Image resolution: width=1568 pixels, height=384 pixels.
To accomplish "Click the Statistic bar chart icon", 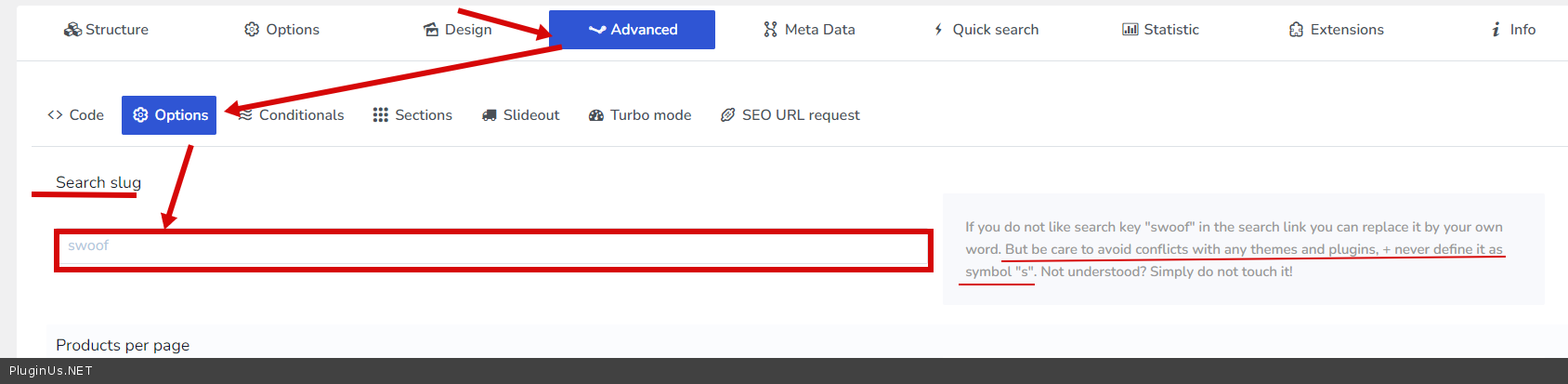I will point(1130,30).
